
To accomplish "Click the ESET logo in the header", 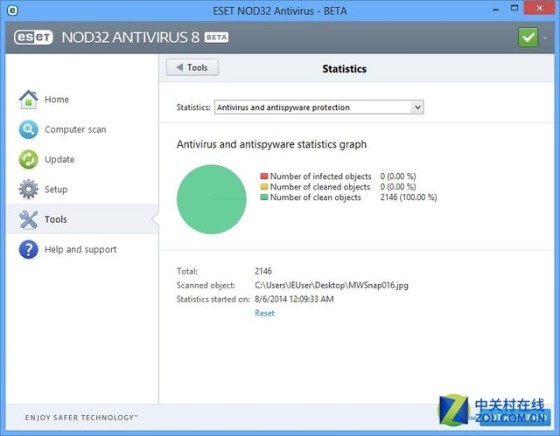I will coord(33,37).
